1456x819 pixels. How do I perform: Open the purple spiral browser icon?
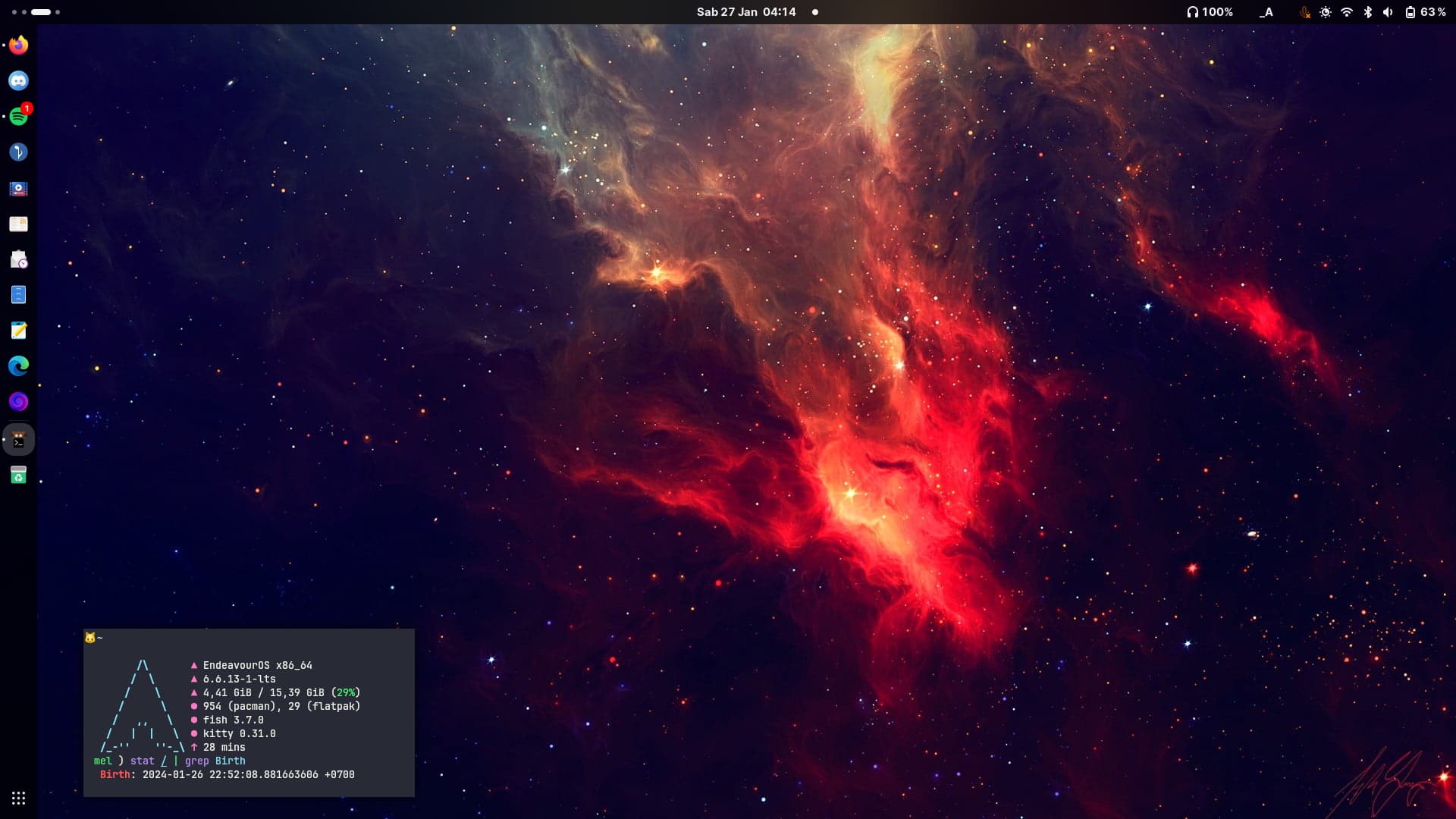(x=18, y=402)
